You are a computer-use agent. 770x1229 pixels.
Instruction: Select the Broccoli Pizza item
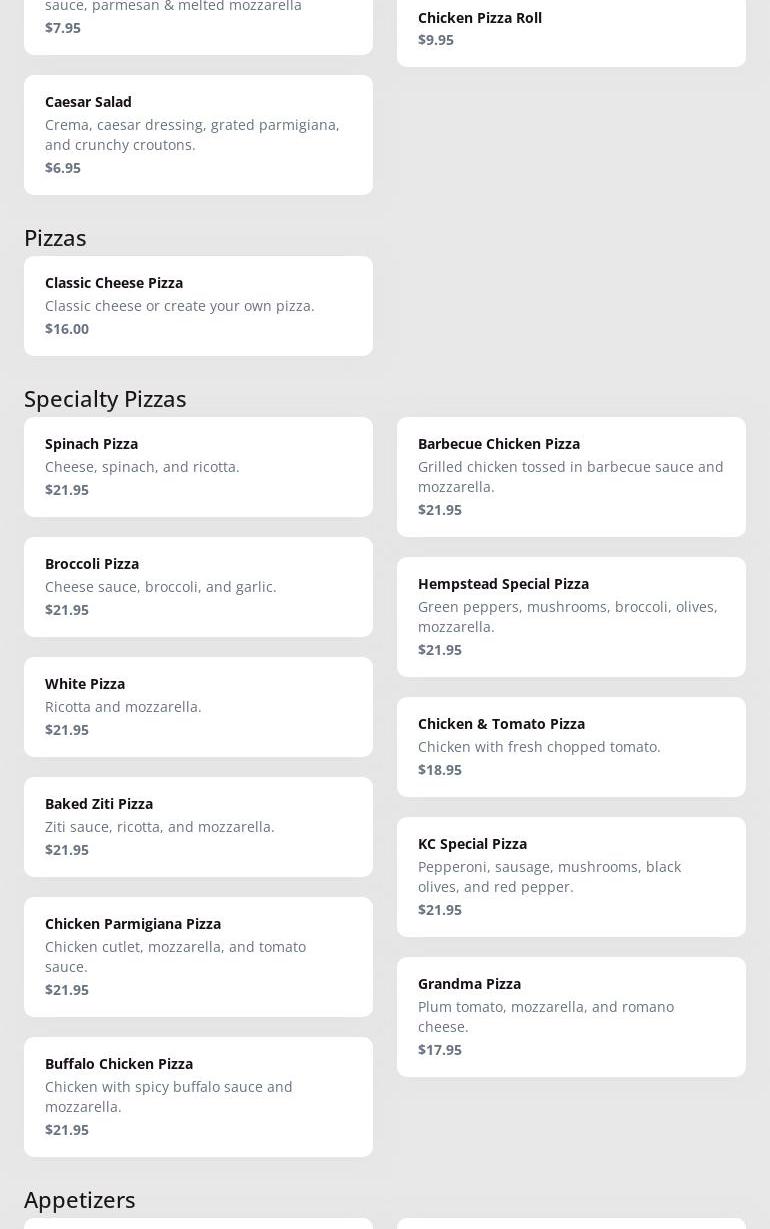198,586
